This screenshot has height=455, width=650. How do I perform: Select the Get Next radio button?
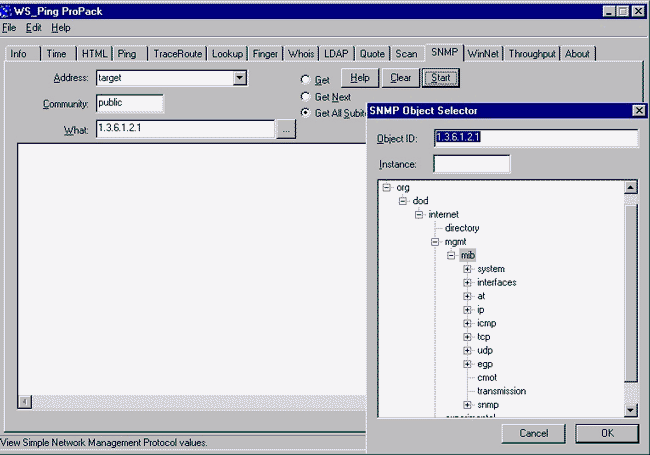point(305,96)
